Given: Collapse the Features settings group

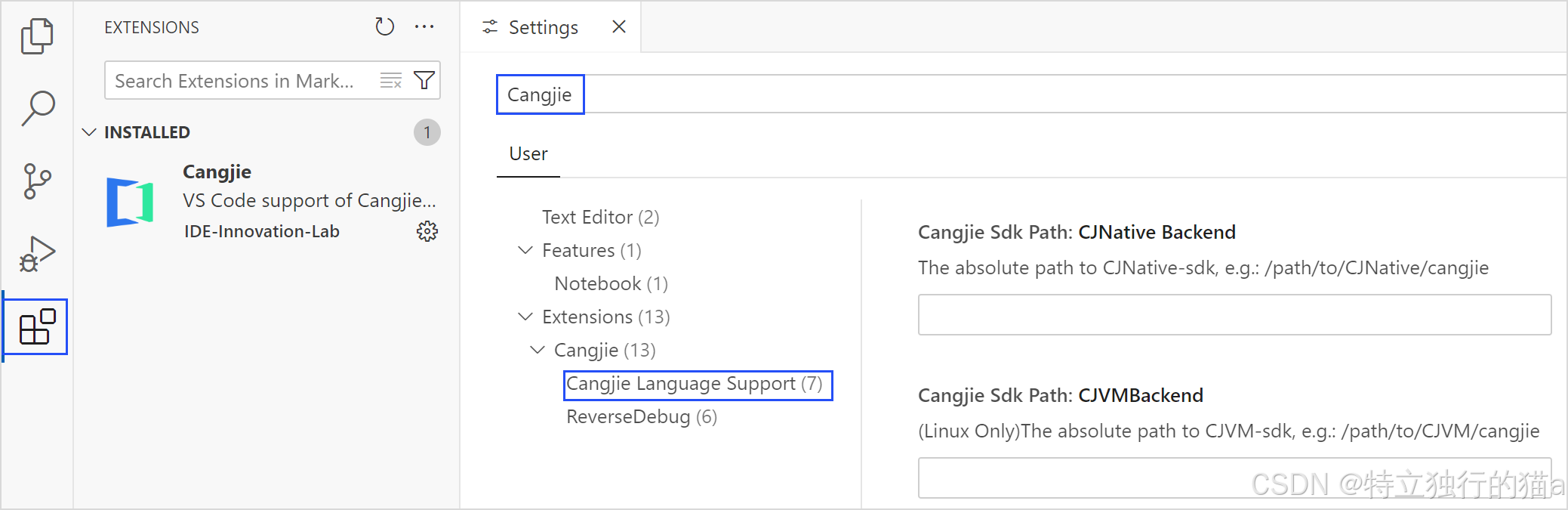Looking at the screenshot, I should coord(525,250).
